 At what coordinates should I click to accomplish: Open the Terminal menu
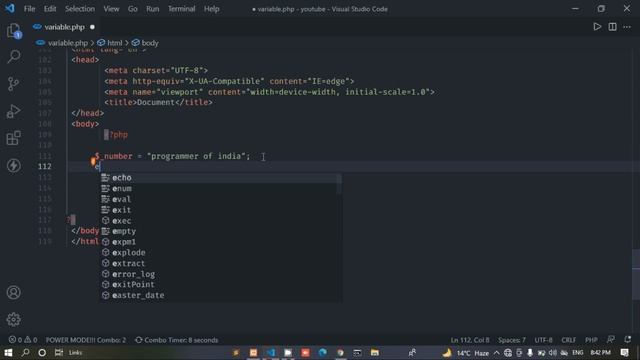coord(182,9)
